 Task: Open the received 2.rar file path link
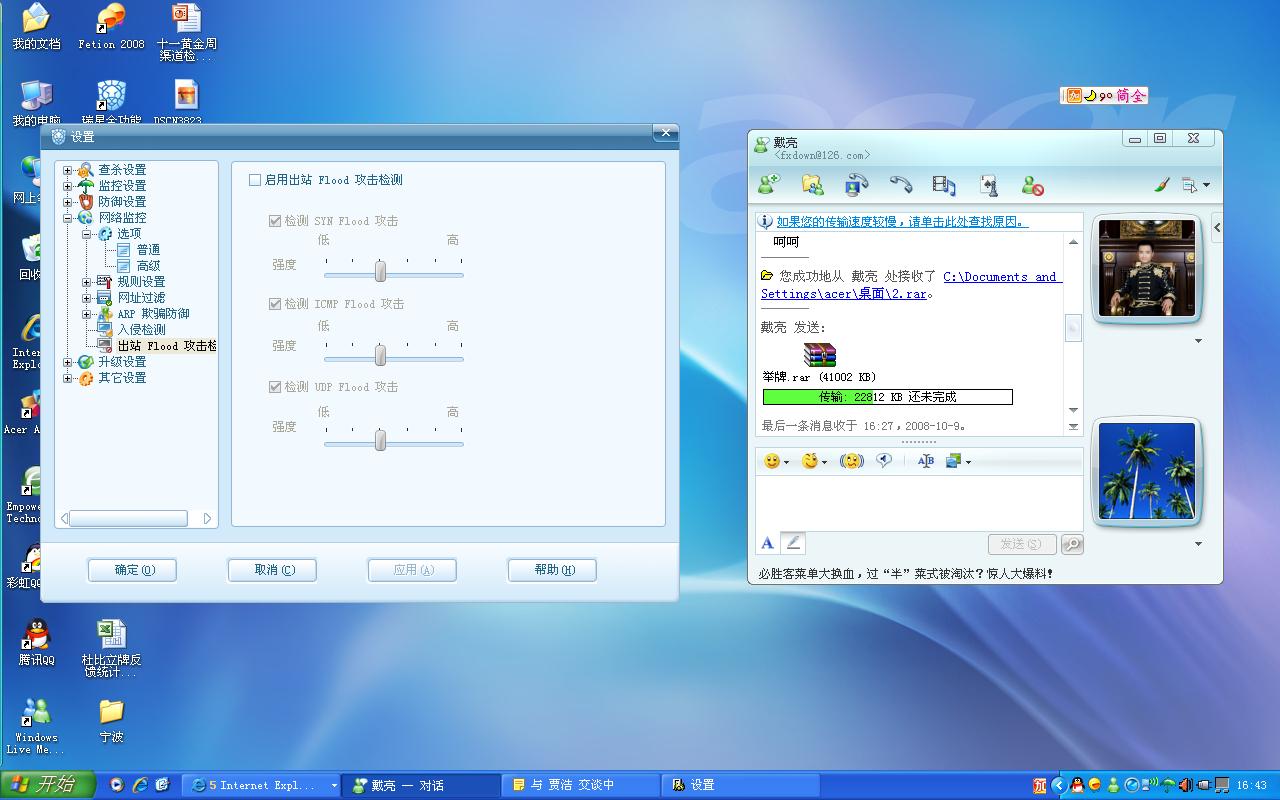(1002, 277)
